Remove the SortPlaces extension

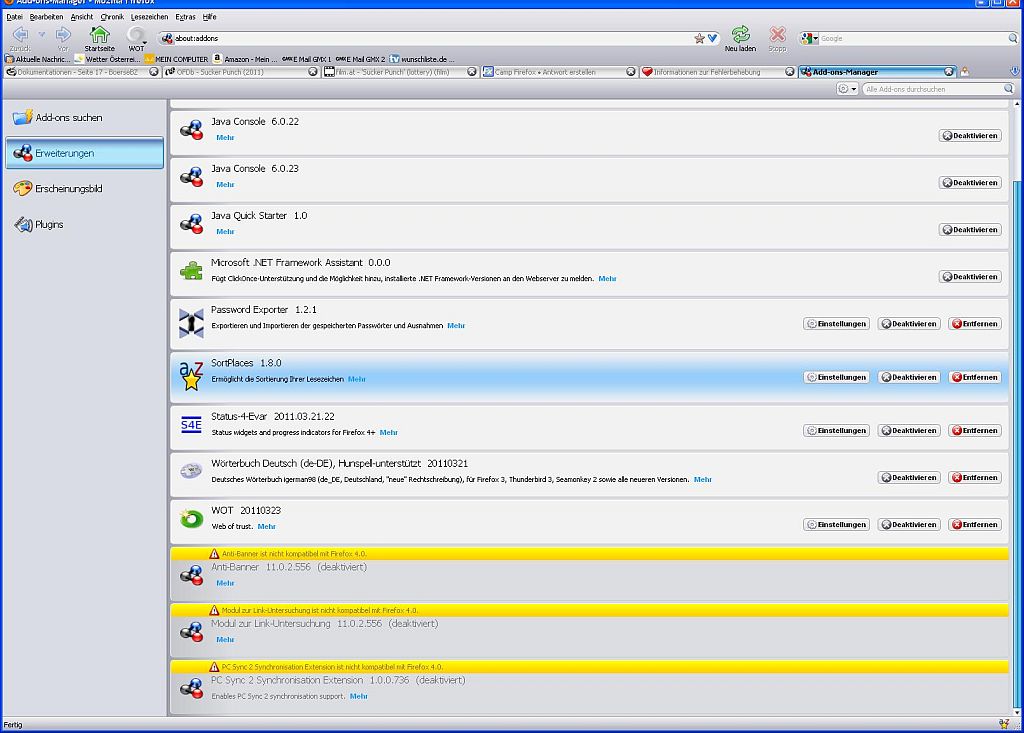pos(974,378)
